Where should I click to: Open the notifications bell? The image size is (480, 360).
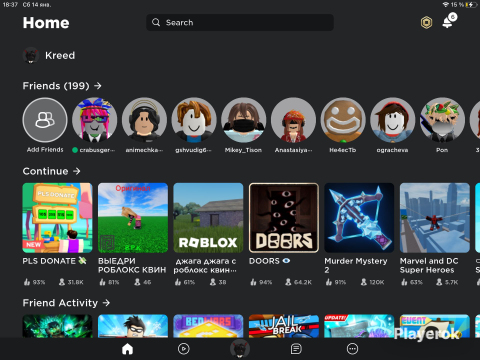(x=449, y=22)
